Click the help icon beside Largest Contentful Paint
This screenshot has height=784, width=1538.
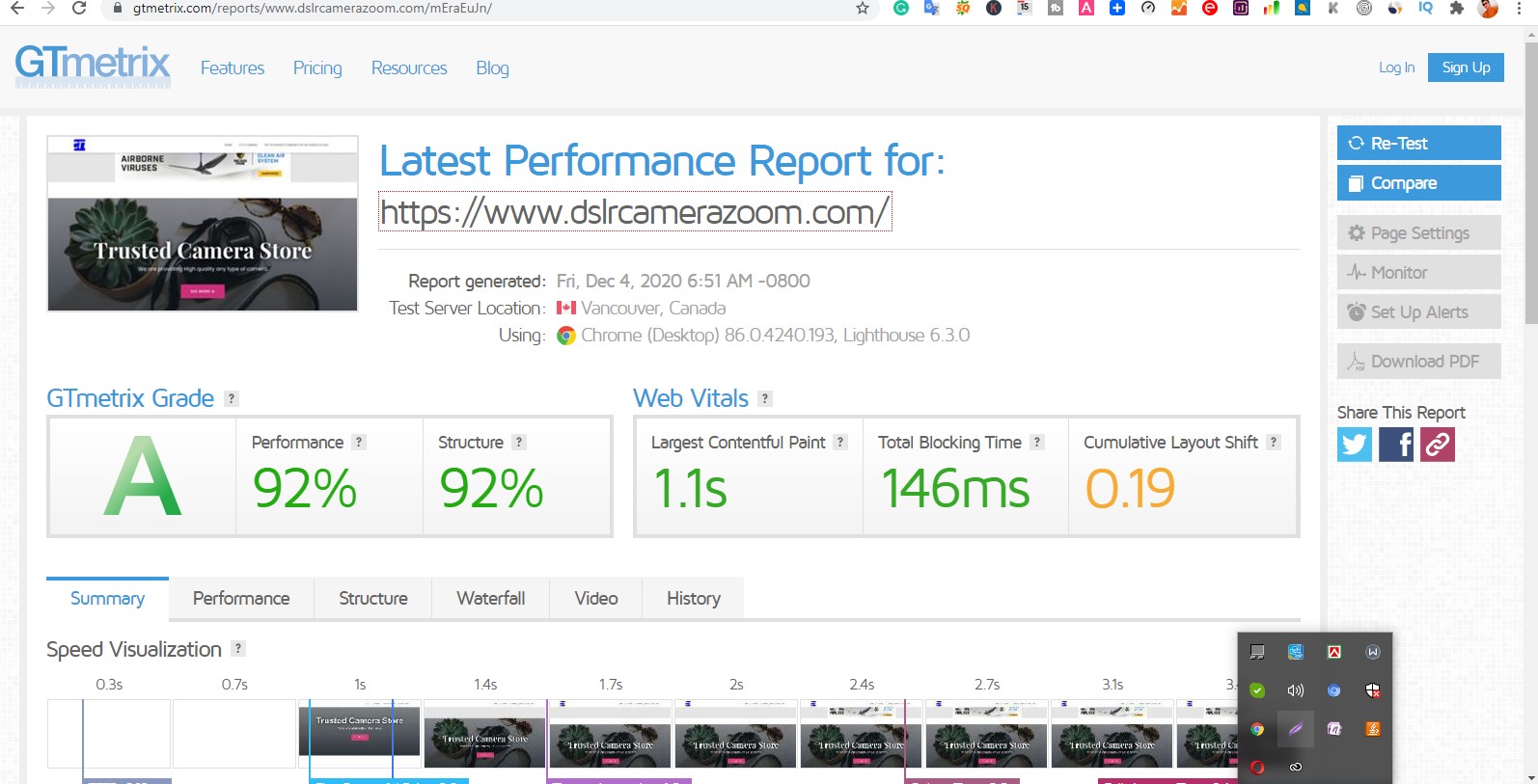click(x=840, y=442)
